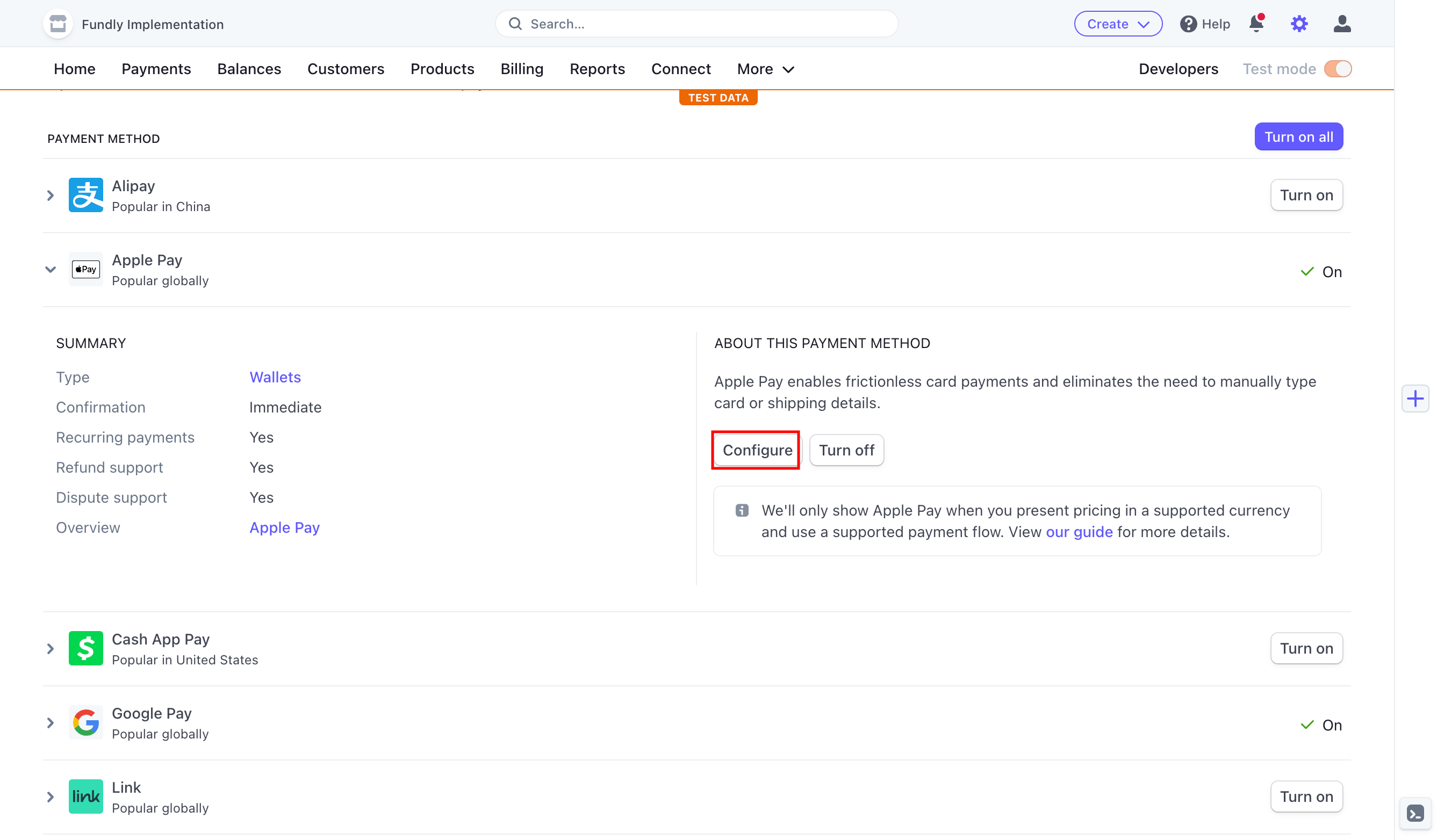Click the 'Popular in United States' subtitle
The width and height of the screenshot is (1437, 840).
coord(185,660)
